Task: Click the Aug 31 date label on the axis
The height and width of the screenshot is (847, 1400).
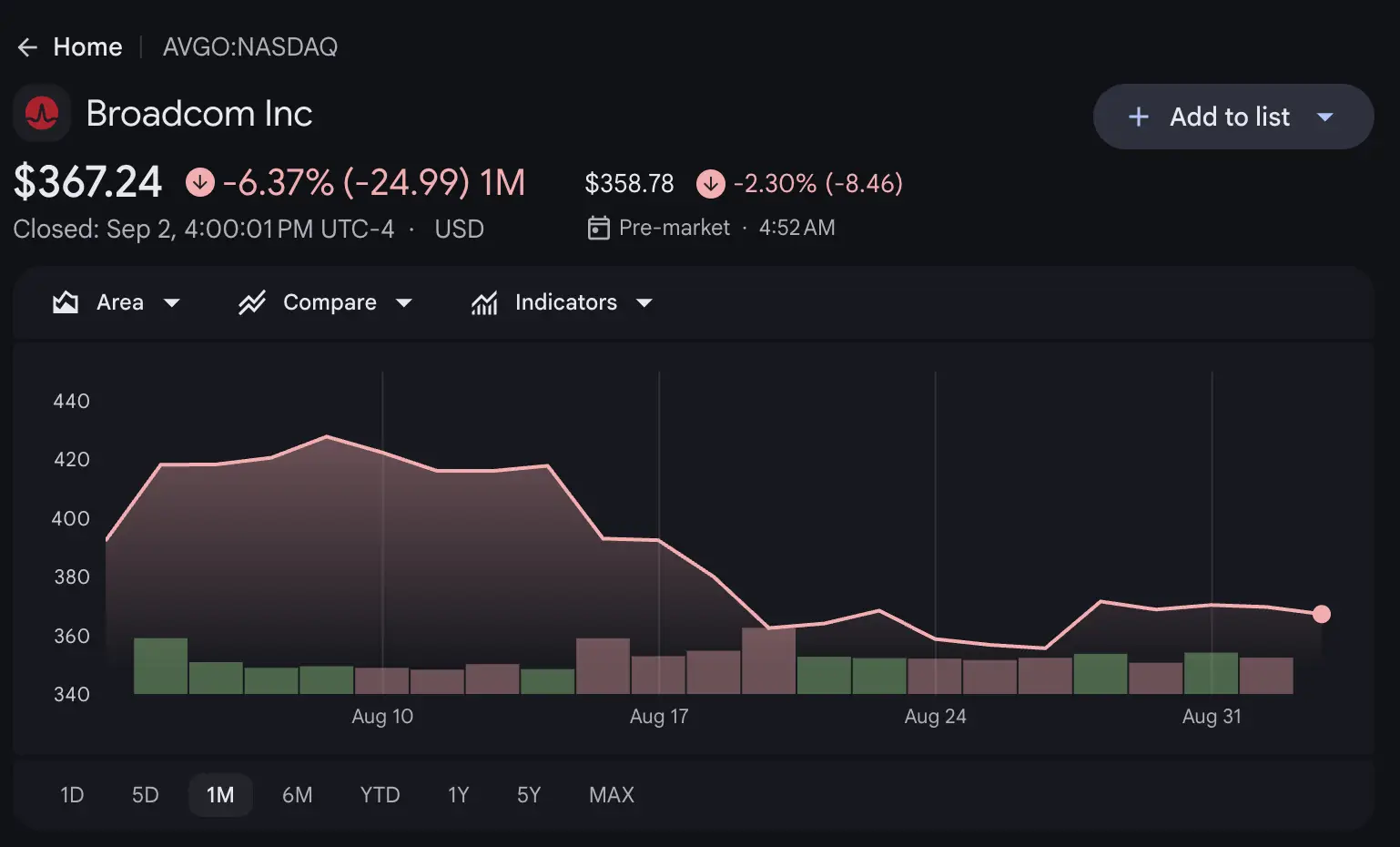Action: 1212,717
